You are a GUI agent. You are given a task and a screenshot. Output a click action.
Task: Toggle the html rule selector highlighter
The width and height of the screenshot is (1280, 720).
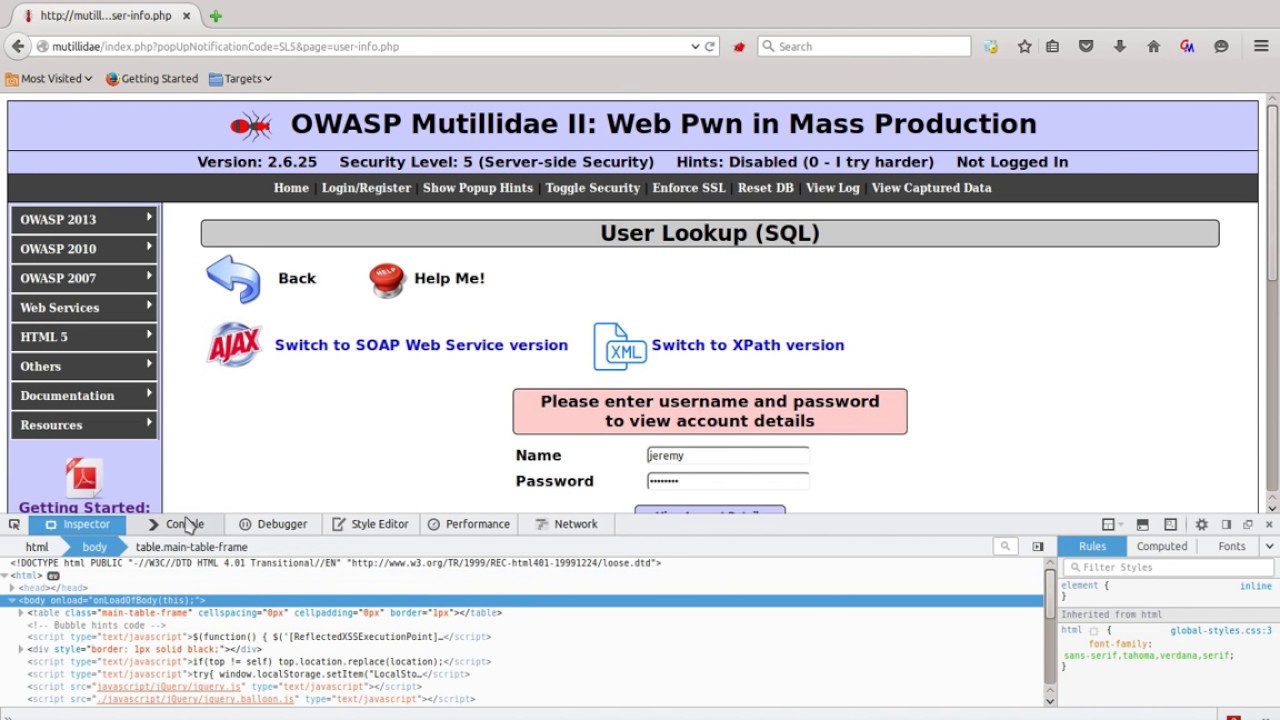coord(1093,631)
